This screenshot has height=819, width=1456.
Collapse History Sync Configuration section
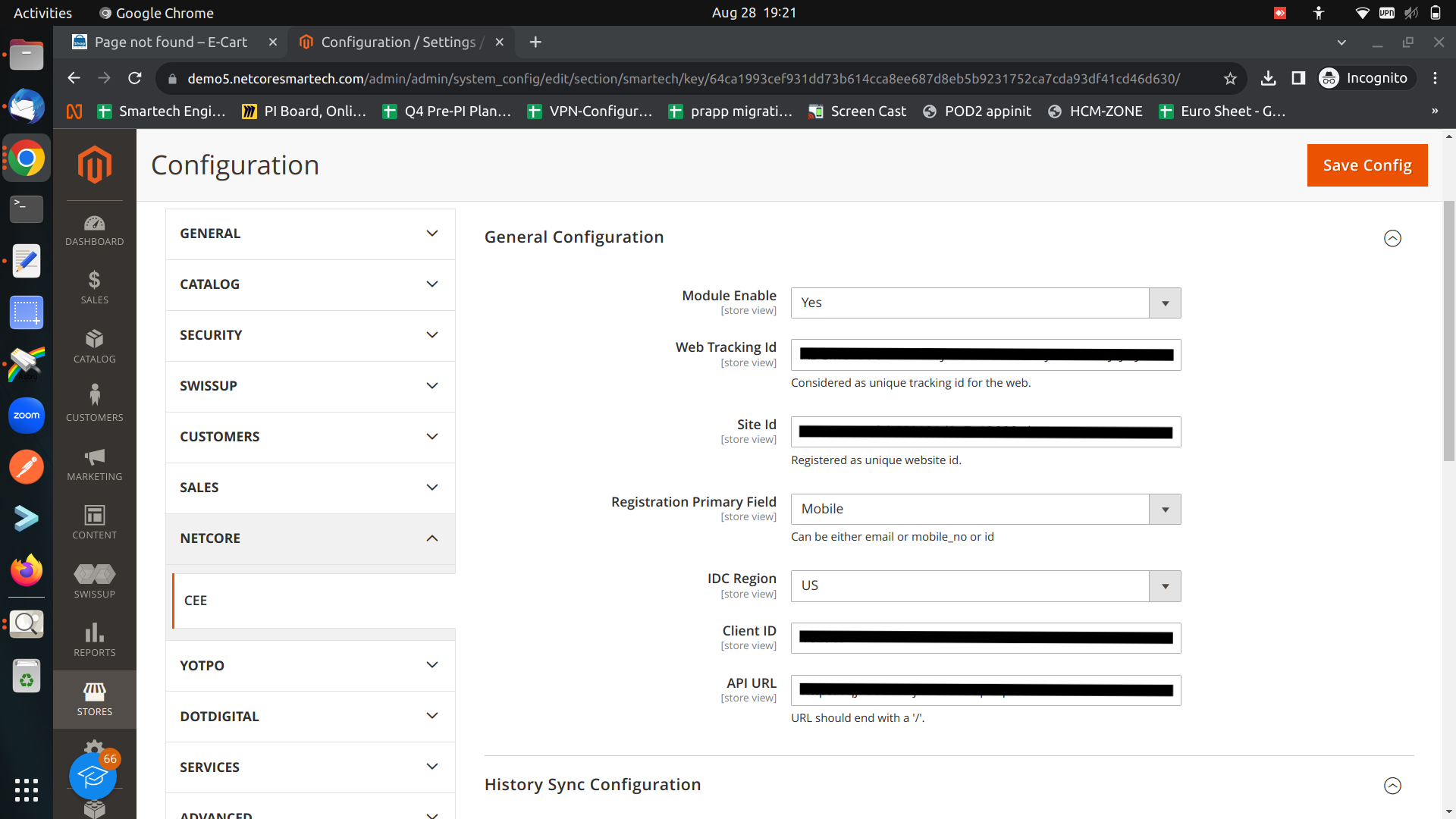point(1392,786)
